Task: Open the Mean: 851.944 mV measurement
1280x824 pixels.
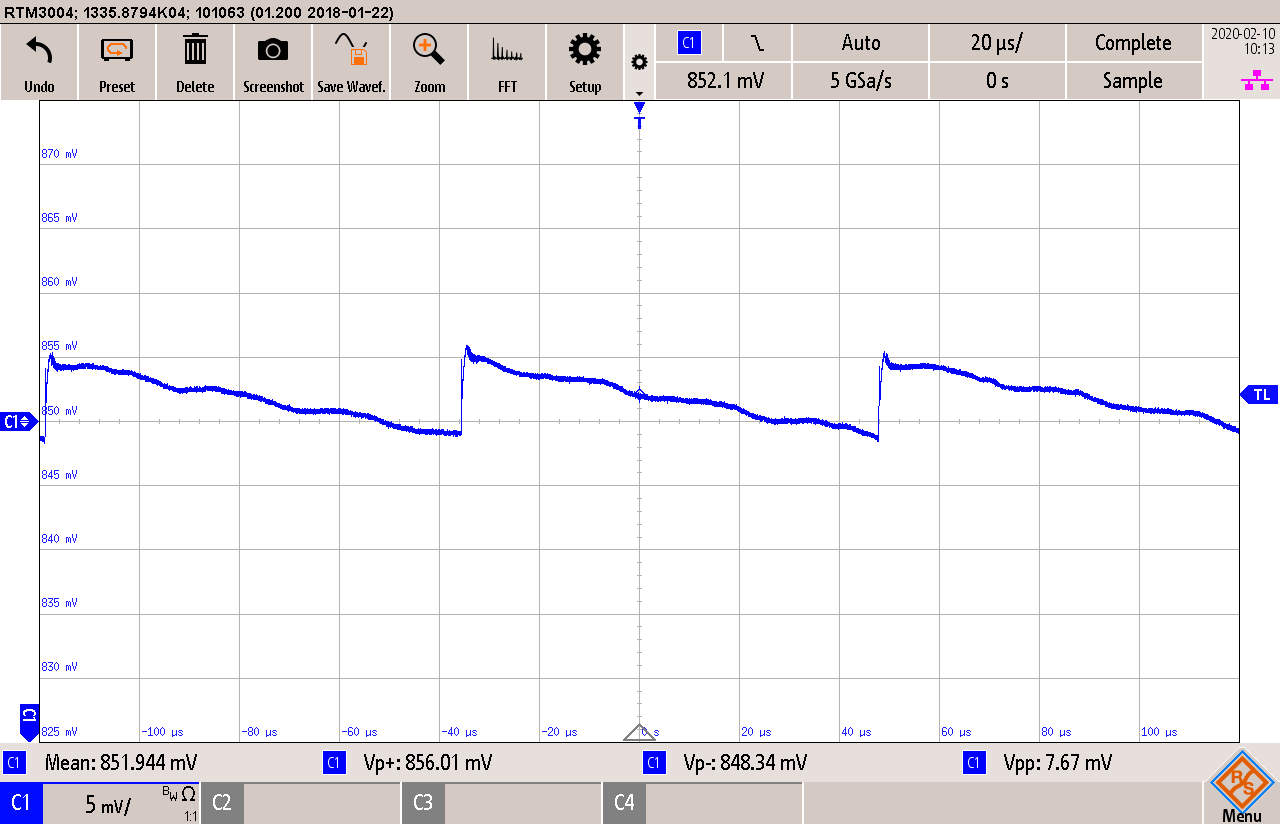Action: (121, 763)
